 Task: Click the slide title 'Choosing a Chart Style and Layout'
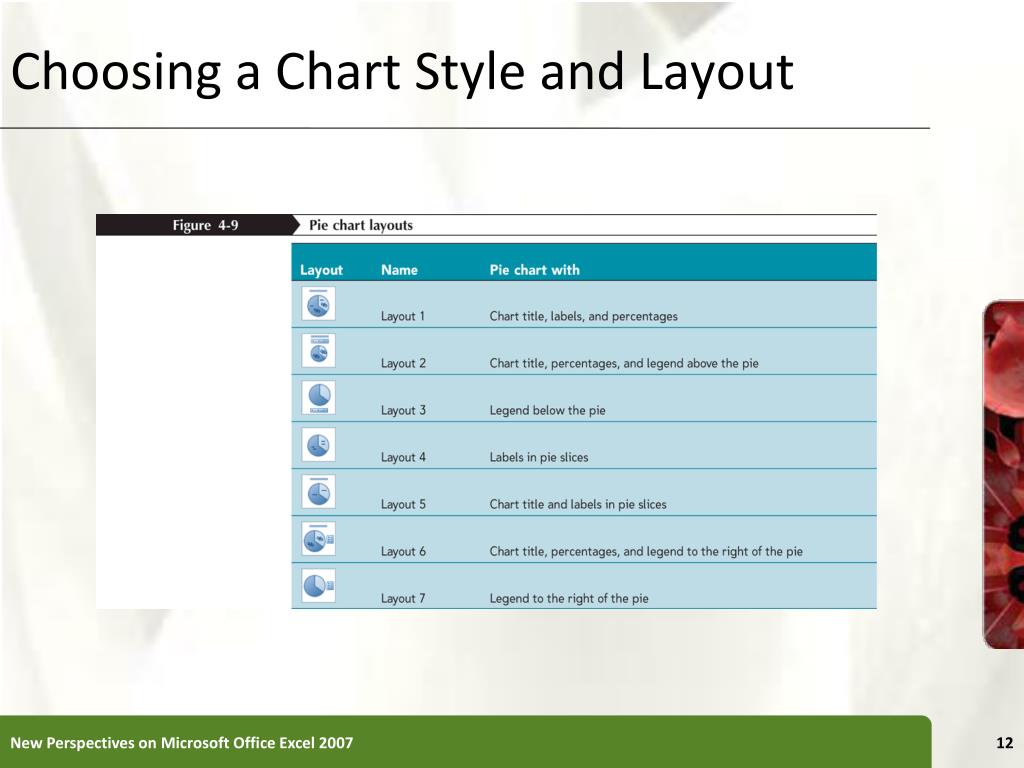click(402, 71)
